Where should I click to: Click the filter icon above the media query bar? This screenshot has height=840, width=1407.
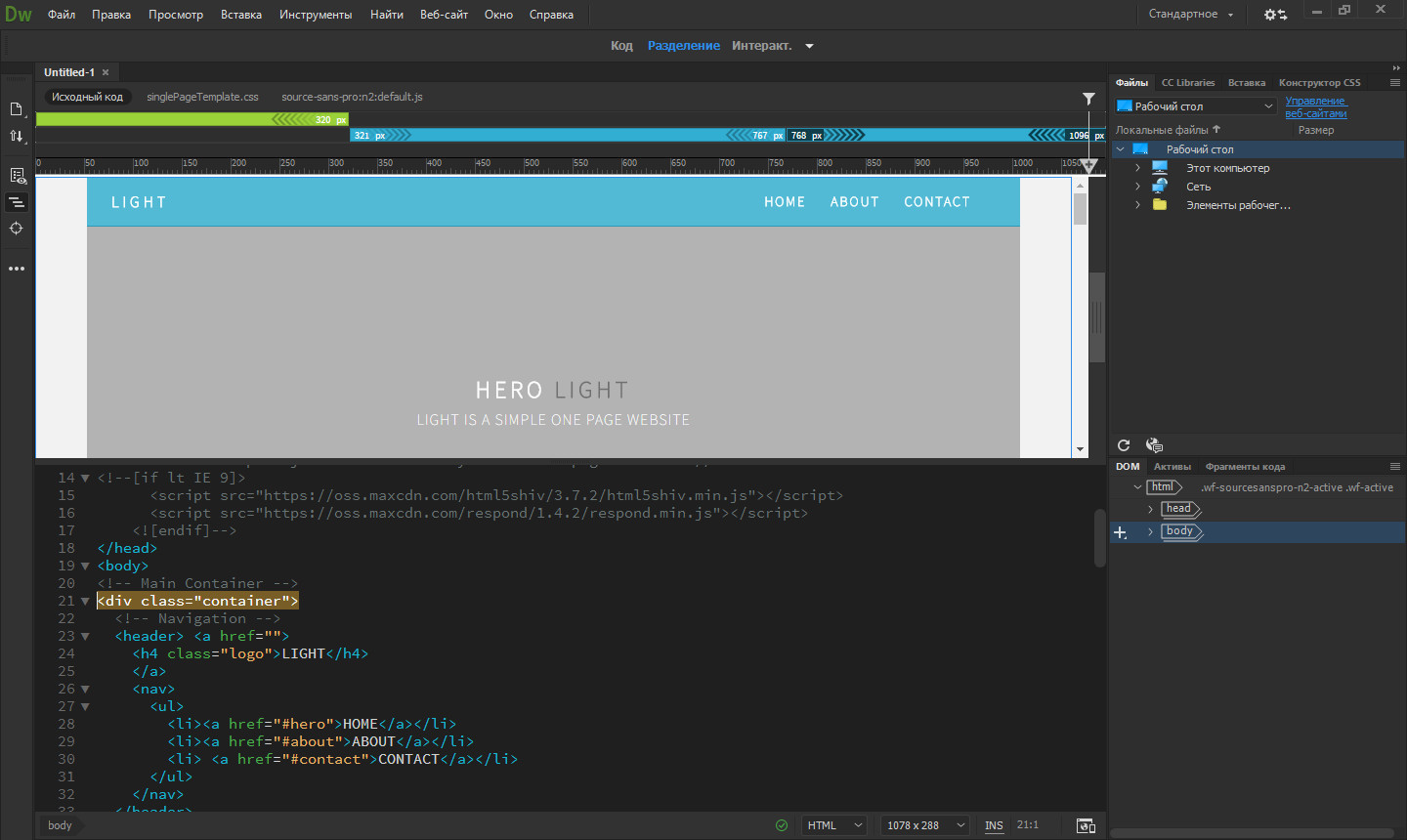(1088, 99)
